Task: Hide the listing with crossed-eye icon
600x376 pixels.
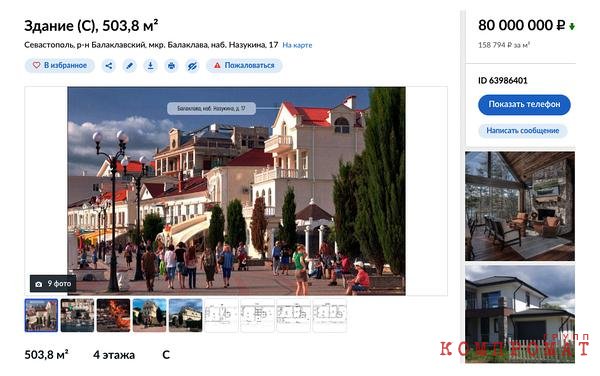Action: click(192, 65)
